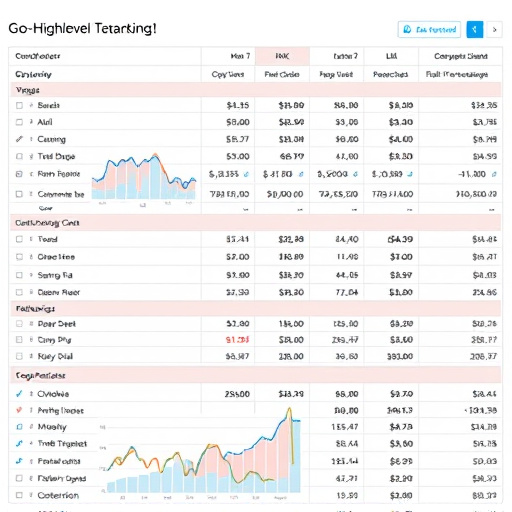Click the blue squiggle icon in the Pratefodits row
This screenshot has height=512, width=512.
click(19, 461)
